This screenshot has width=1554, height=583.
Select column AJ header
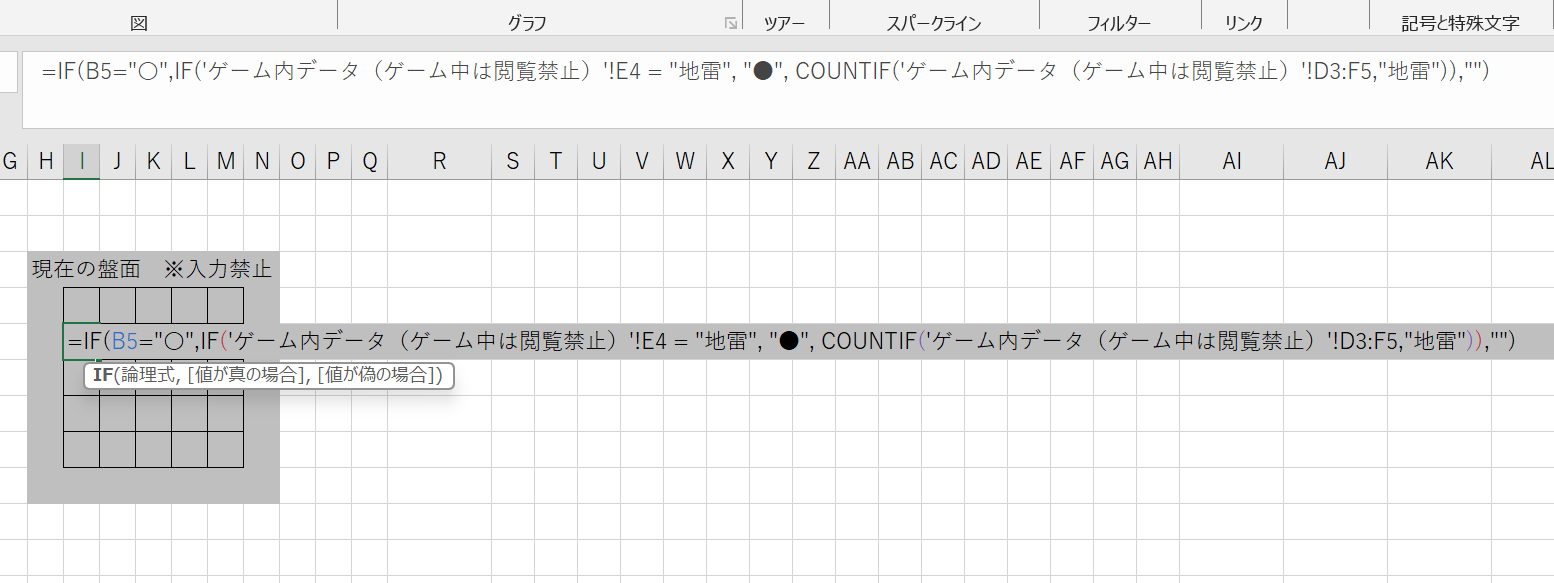click(1336, 161)
